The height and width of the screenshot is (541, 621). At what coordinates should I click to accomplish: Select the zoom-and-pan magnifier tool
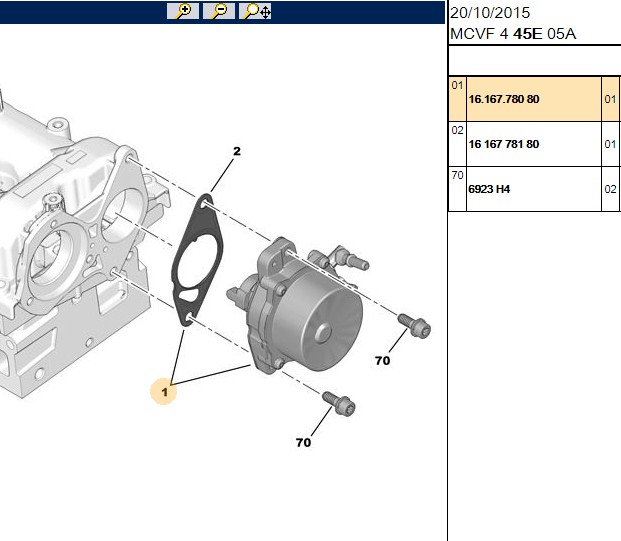tap(255, 11)
